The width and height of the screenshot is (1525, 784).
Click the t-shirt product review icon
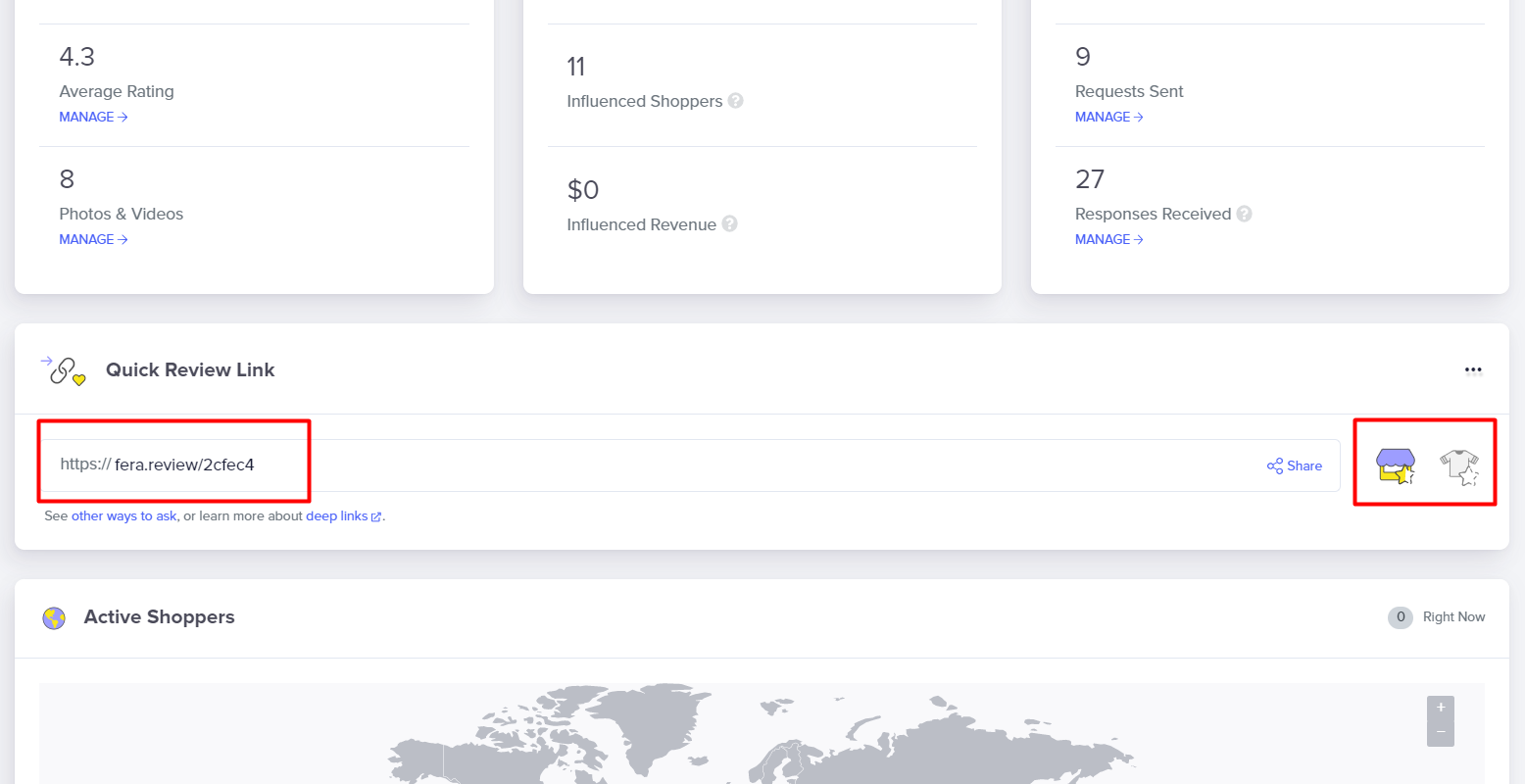coord(1459,465)
